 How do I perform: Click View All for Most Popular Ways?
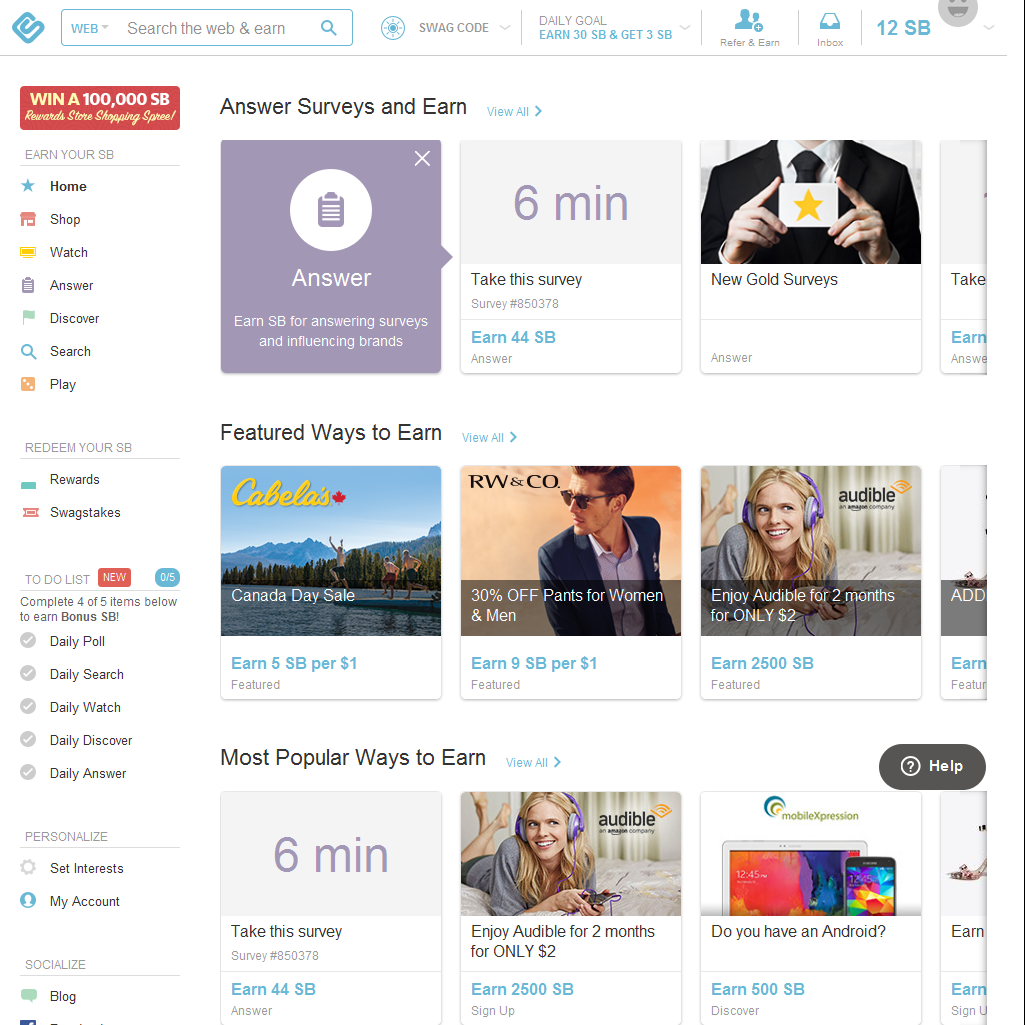click(533, 762)
